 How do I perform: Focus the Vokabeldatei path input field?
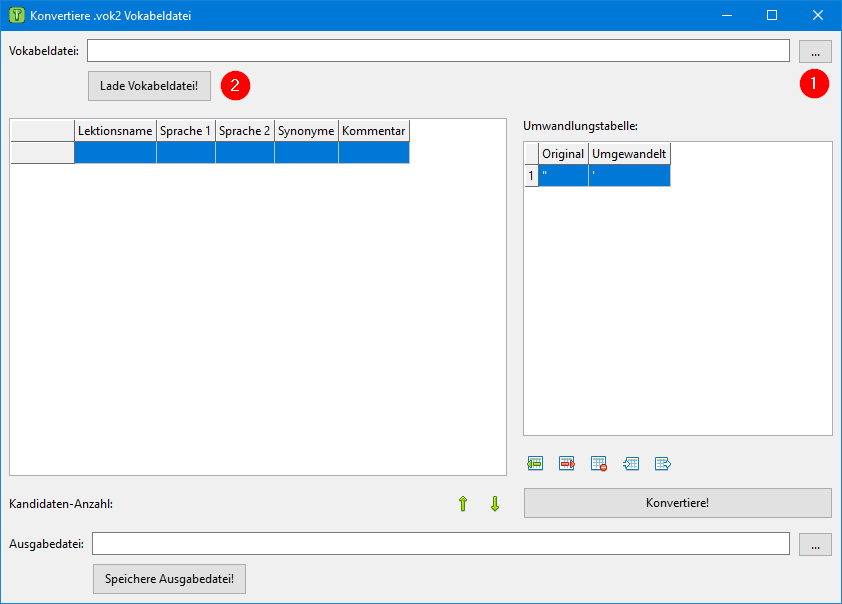(x=438, y=51)
